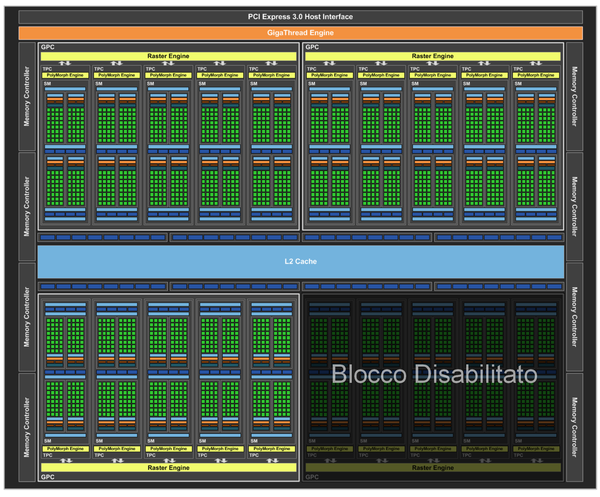Click arrows icon under top-left Raster Engine
The height and width of the screenshot is (497, 600).
pyautogui.click(x=65, y=63)
